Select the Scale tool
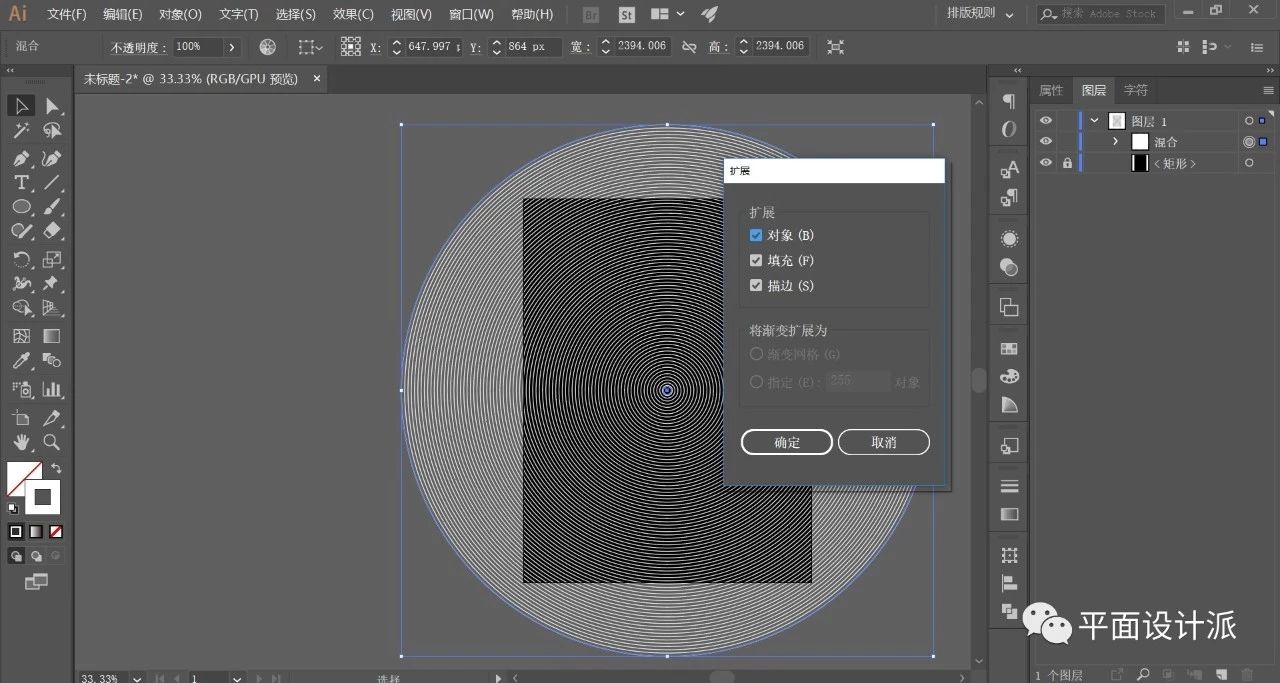The image size is (1280, 683). coord(52,259)
